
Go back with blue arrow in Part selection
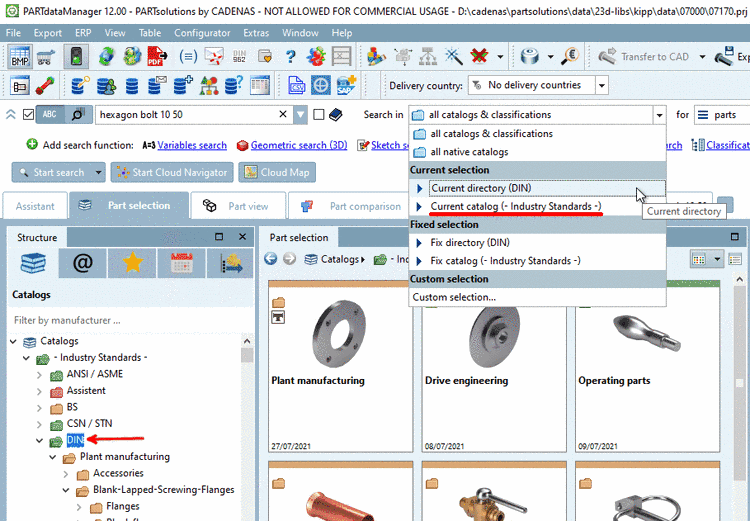click(271, 259)
